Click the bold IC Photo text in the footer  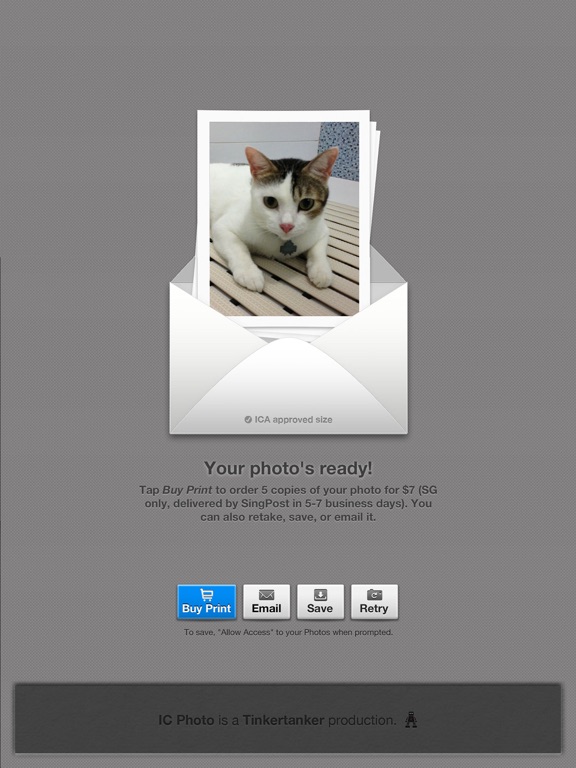click(186, 720)
